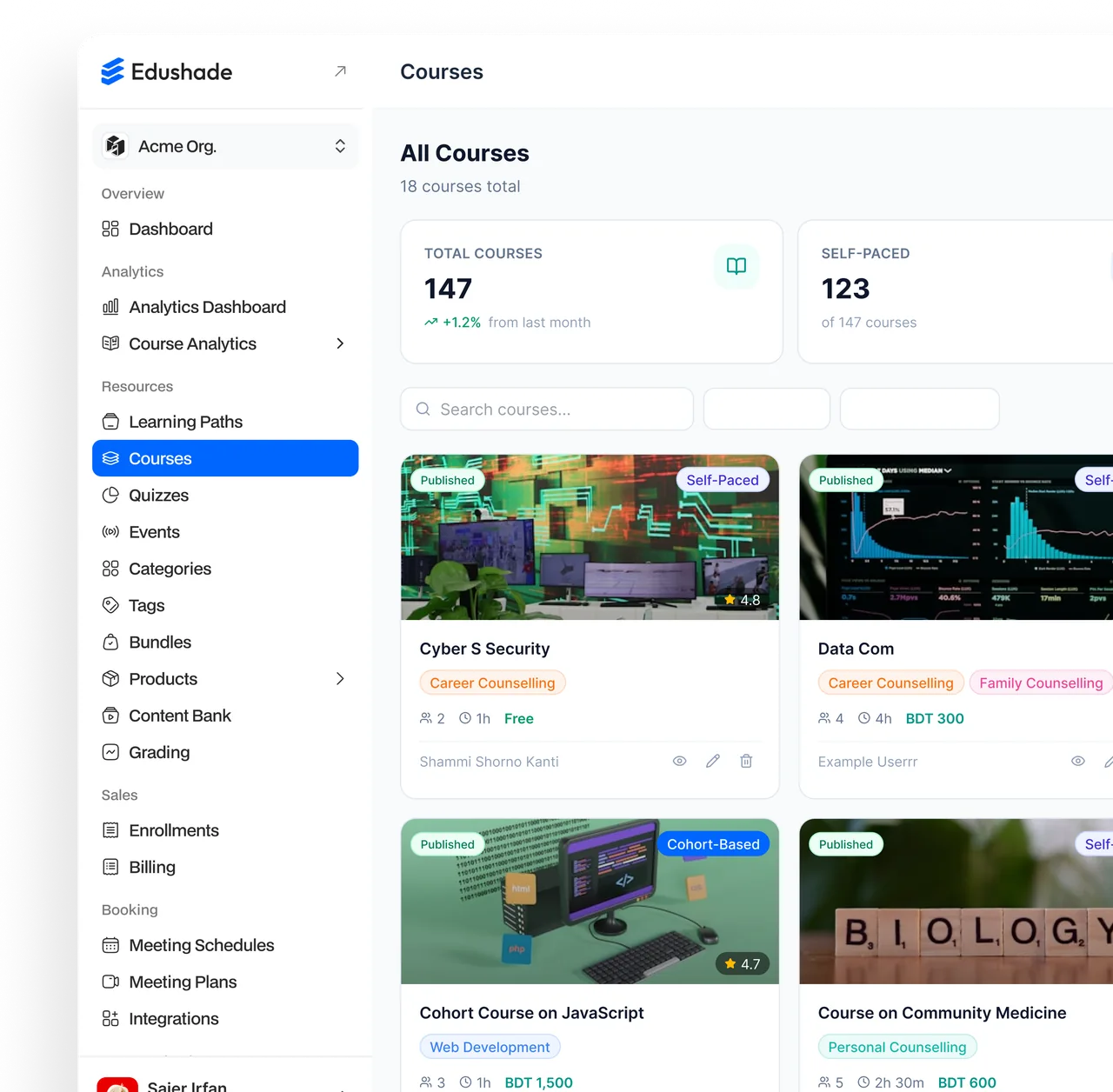1113x1092 pixels.
Task: Edit Cyber S Security with pencil icon
Action: click(x=713, y=761)
